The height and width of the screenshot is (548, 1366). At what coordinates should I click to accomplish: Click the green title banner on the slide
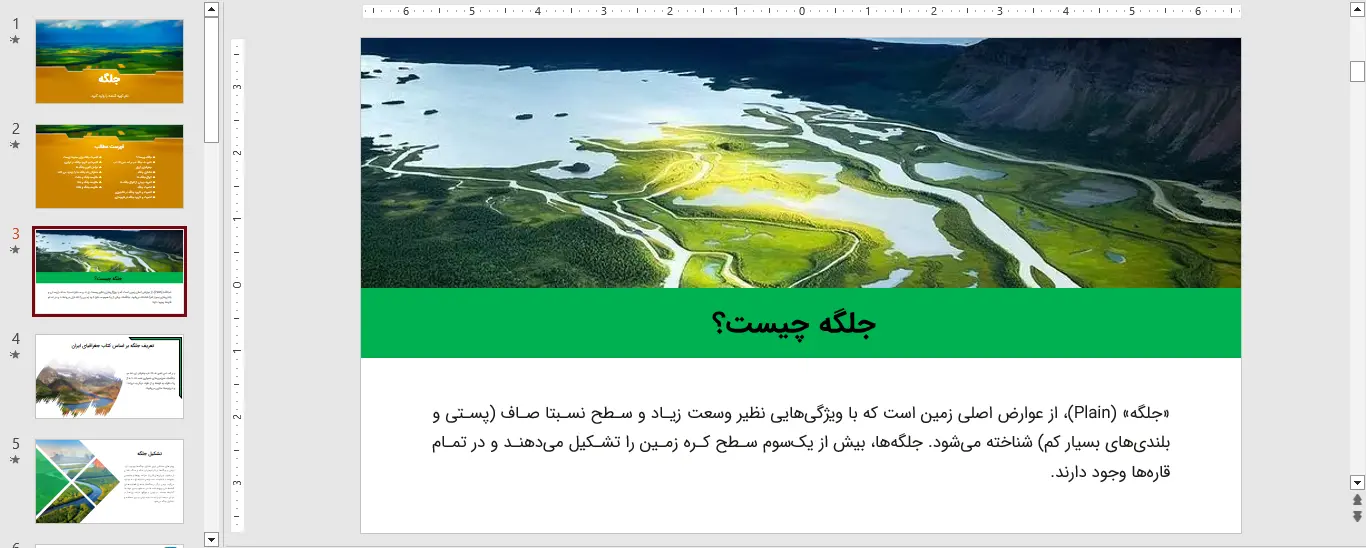(x=801, y=323)
